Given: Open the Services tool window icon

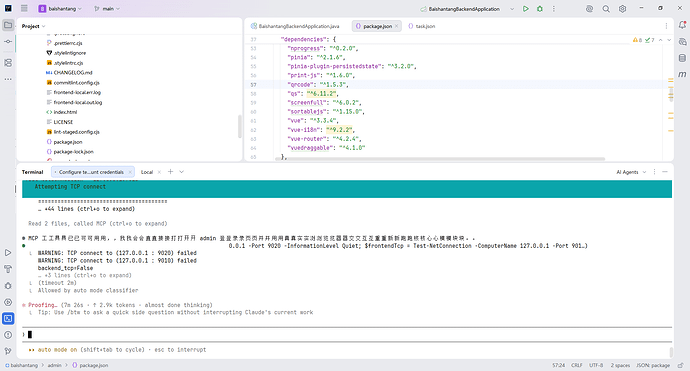Looking at the screenshot, I should point(8,302).
